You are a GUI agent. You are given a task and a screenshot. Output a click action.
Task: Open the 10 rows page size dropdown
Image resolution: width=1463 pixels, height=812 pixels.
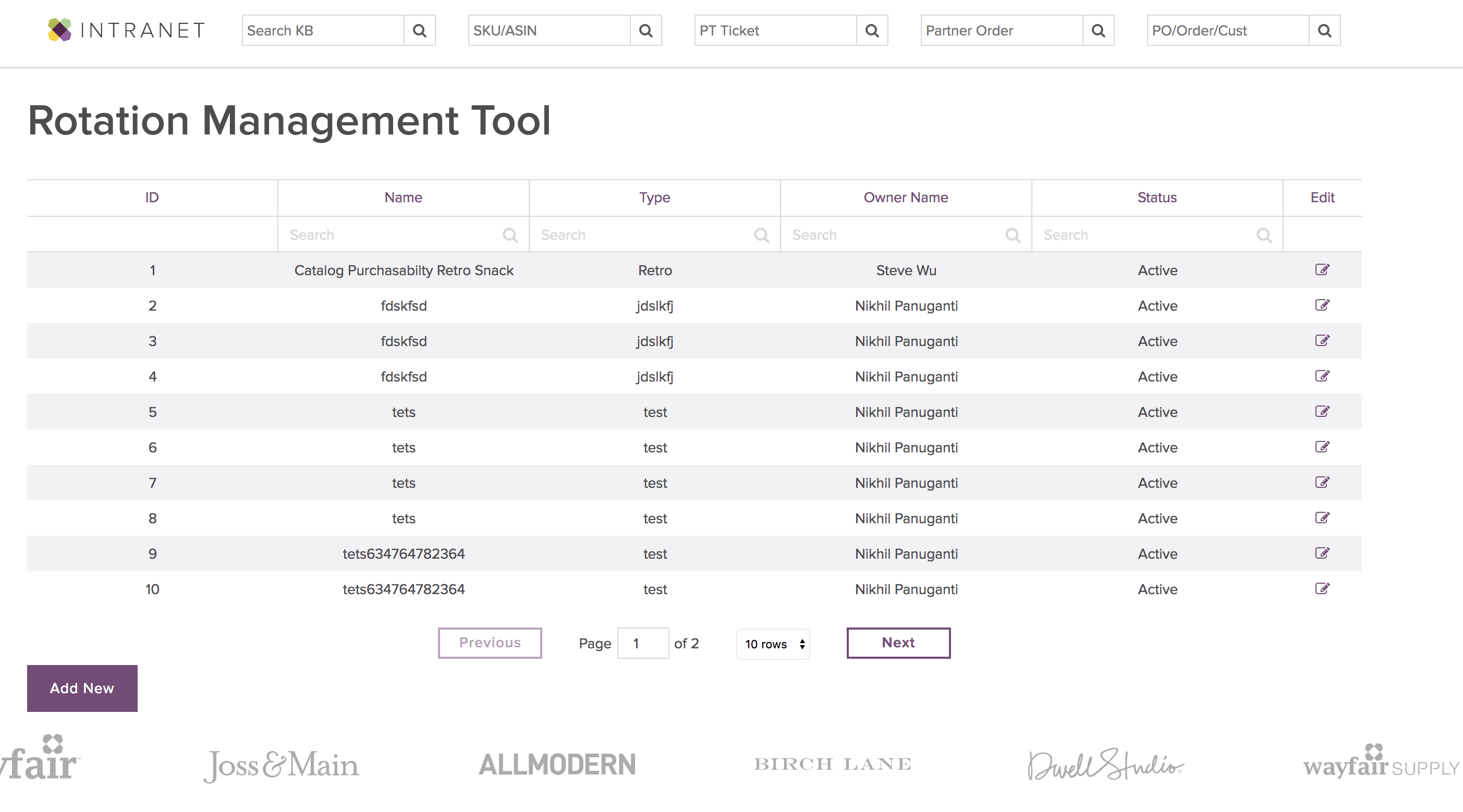773,644
